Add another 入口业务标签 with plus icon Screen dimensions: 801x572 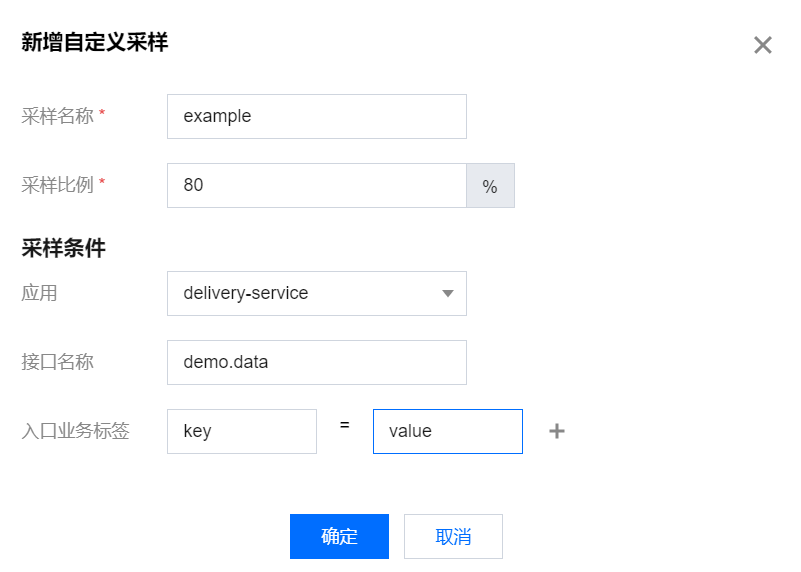pyautogui.click(x=557, y=431)
